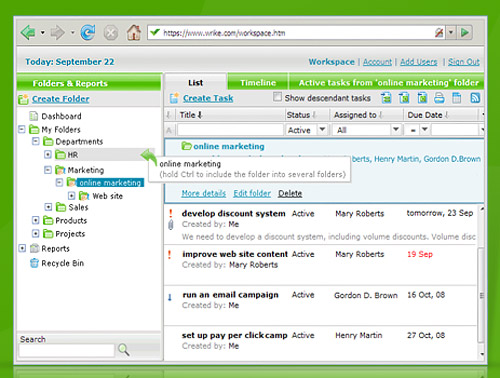Image resolution: width=500 pixels, height=378 pixels.
Task: Sort tasks by Due Date column
Action: pyautogui.click(x=428, y=115)
